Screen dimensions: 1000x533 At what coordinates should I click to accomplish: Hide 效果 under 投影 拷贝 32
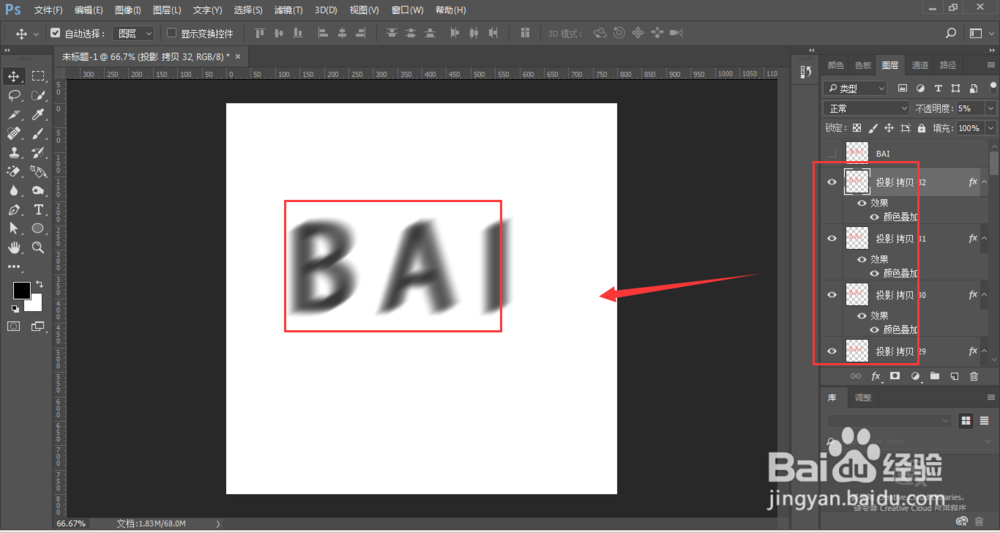(862, 203)
